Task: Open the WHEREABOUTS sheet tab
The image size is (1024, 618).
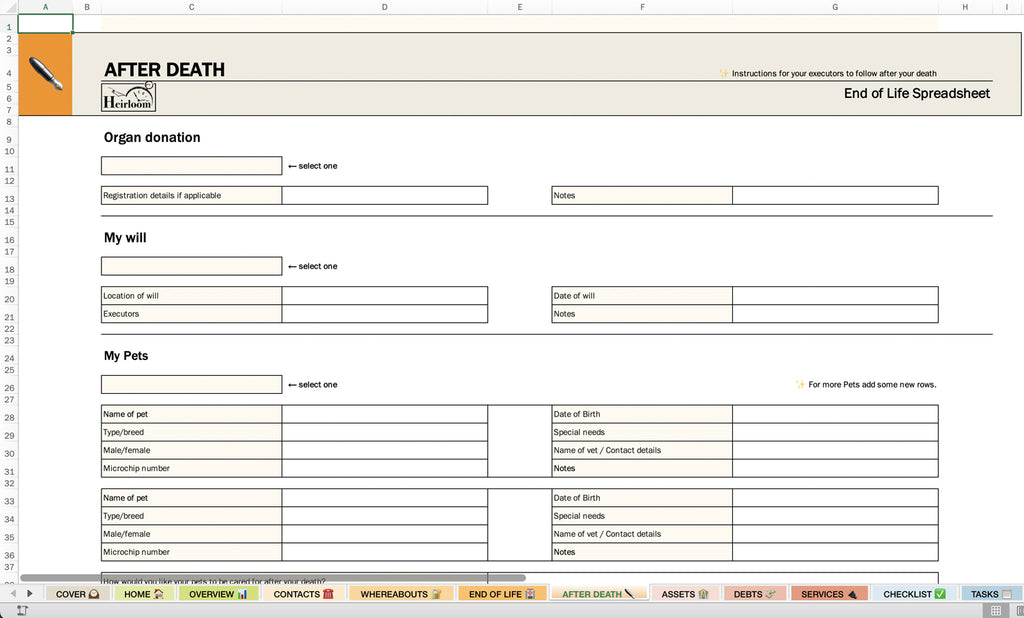Action: point(399,593)
